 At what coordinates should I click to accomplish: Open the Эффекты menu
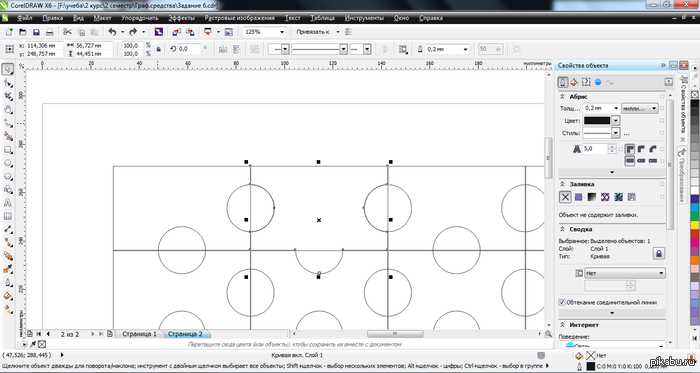[x=181, y=18]
